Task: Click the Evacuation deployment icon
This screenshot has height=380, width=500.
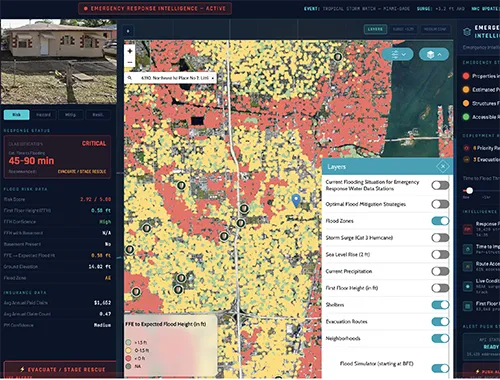Action: 467,160
